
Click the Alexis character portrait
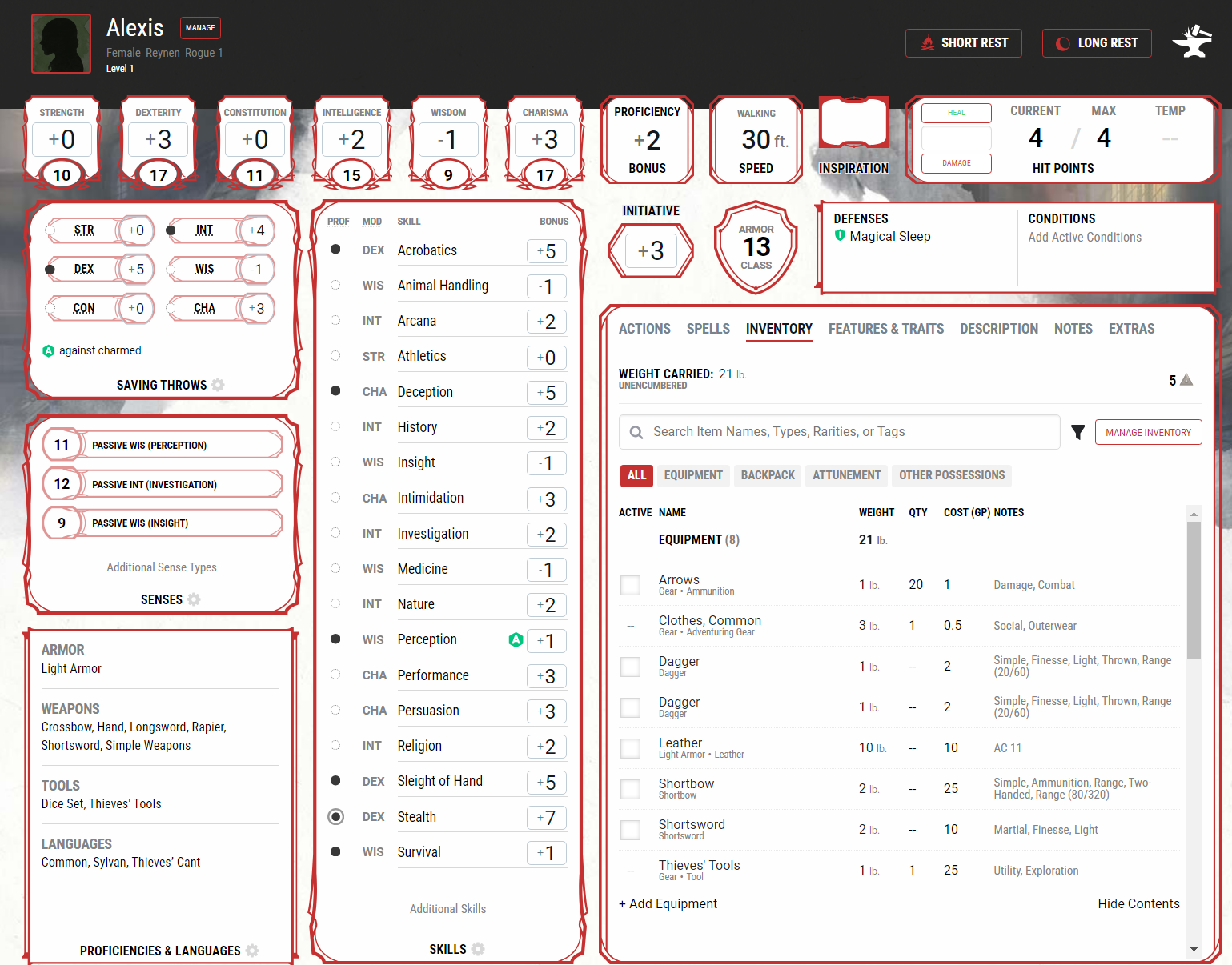tap(61, 44)
